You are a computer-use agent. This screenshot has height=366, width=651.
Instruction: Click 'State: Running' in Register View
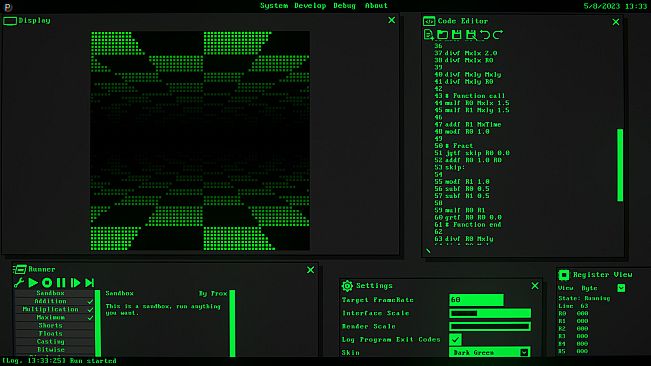(x=584, y=298)
